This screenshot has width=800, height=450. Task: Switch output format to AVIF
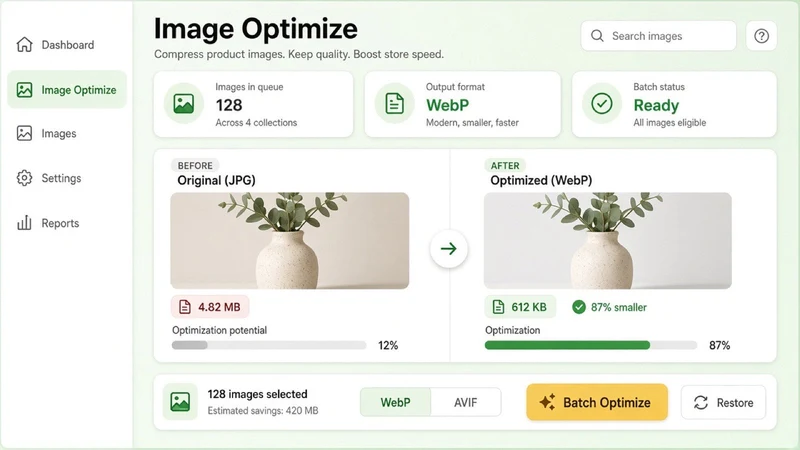pos(465,403)
